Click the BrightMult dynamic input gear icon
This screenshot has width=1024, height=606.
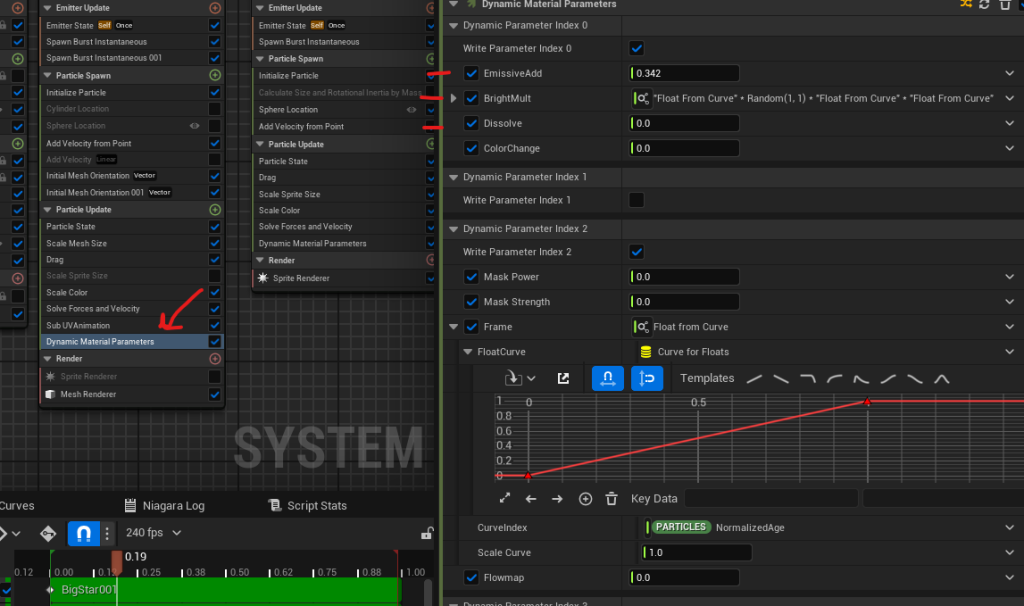(x=642, y=99)
